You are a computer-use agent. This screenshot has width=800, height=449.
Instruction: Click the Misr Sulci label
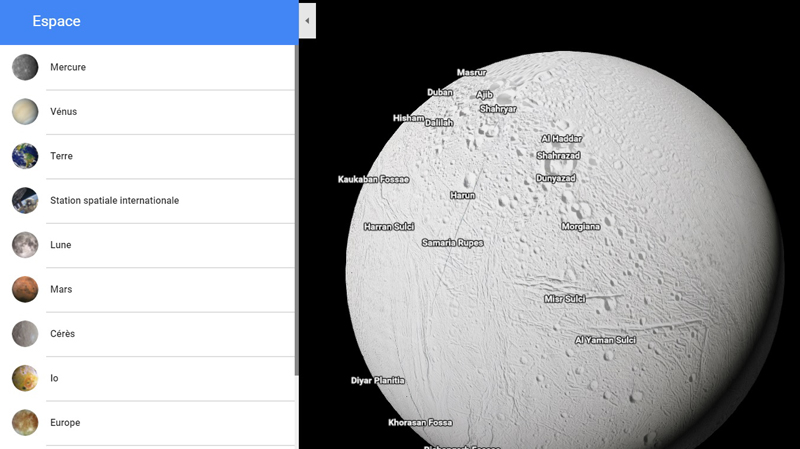pos(565,299)
